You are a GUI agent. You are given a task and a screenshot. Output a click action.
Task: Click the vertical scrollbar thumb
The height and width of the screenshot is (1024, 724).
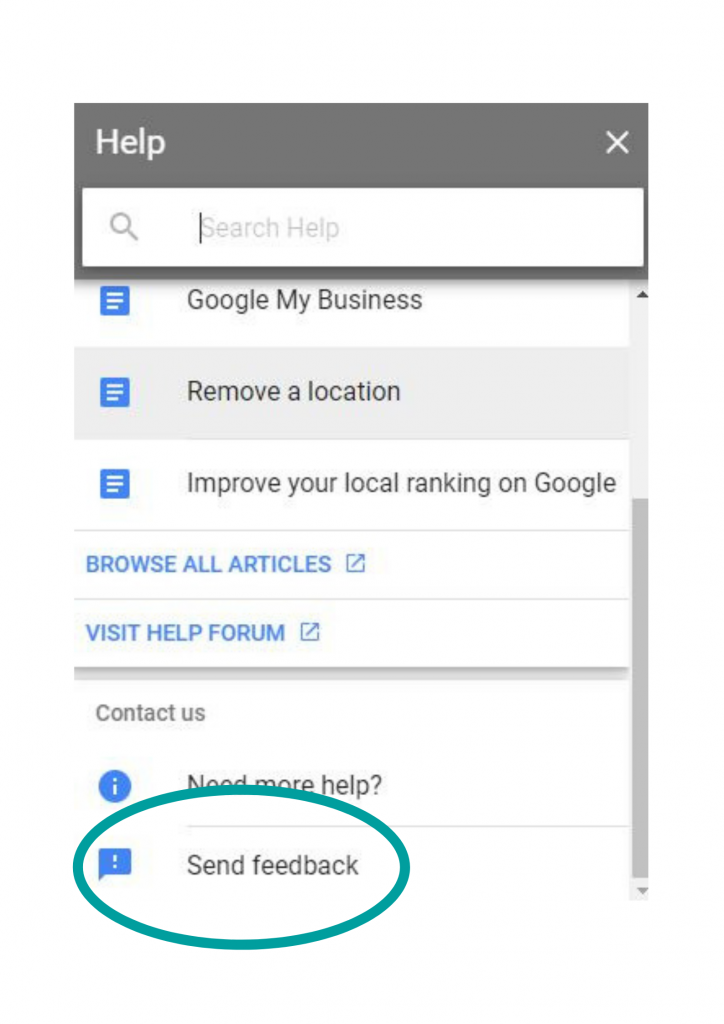coord(642,688)
